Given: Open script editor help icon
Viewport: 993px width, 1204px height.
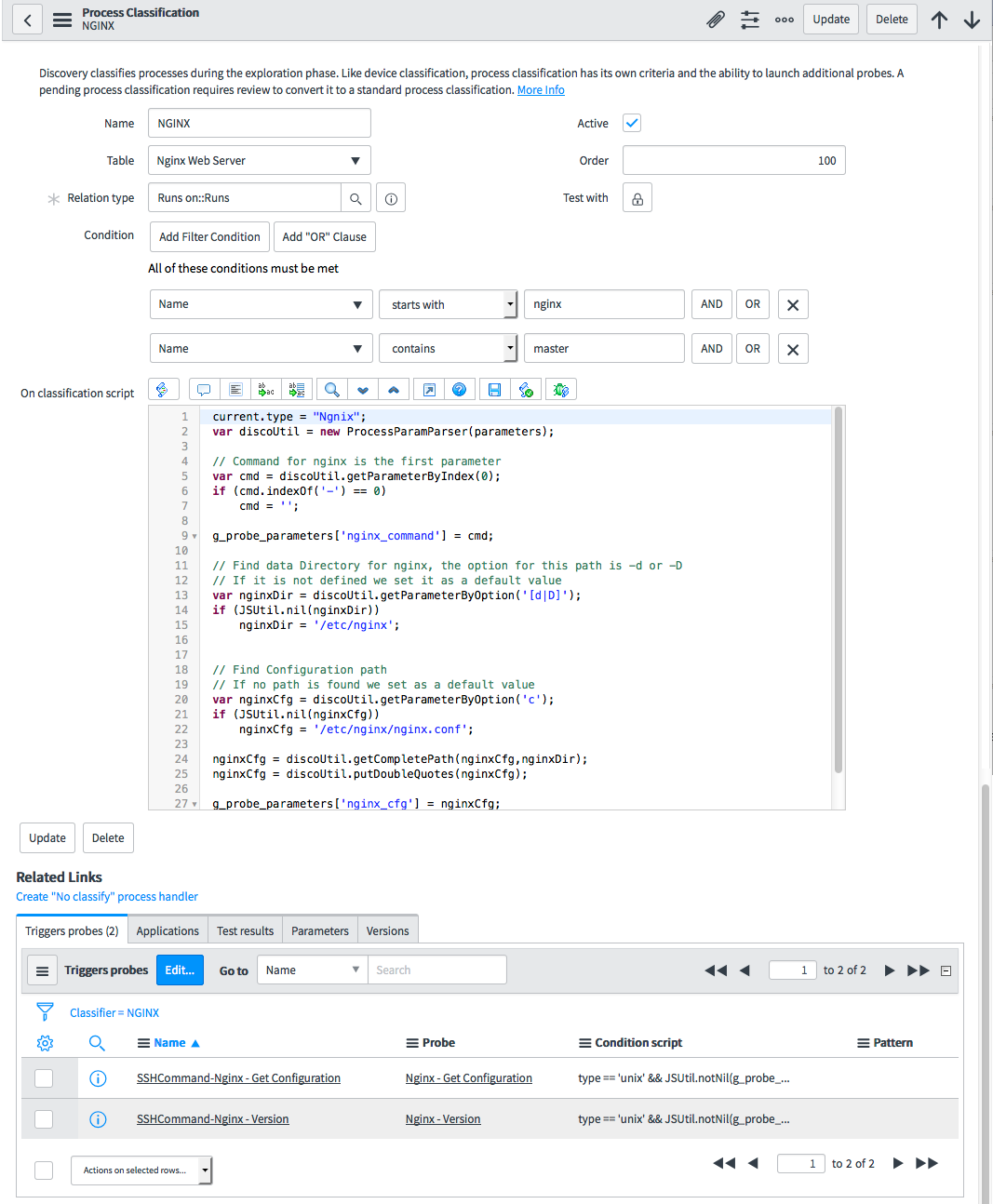Looking at the screenshot, I should (460, 390).
